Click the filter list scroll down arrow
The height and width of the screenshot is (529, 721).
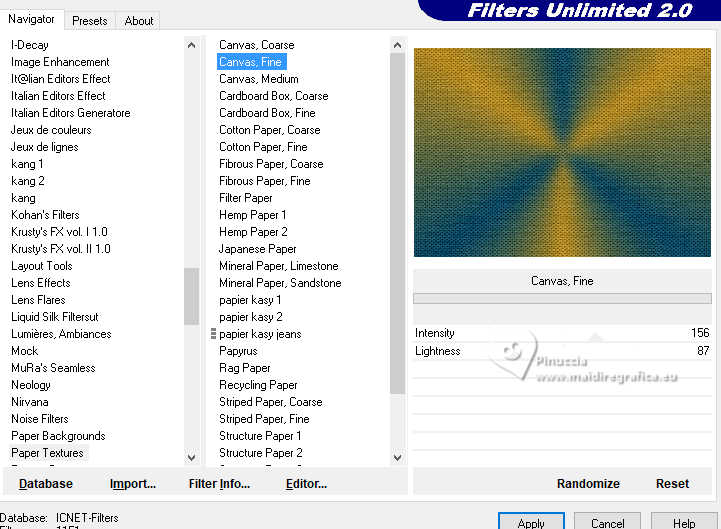click(x=397, y=458)
